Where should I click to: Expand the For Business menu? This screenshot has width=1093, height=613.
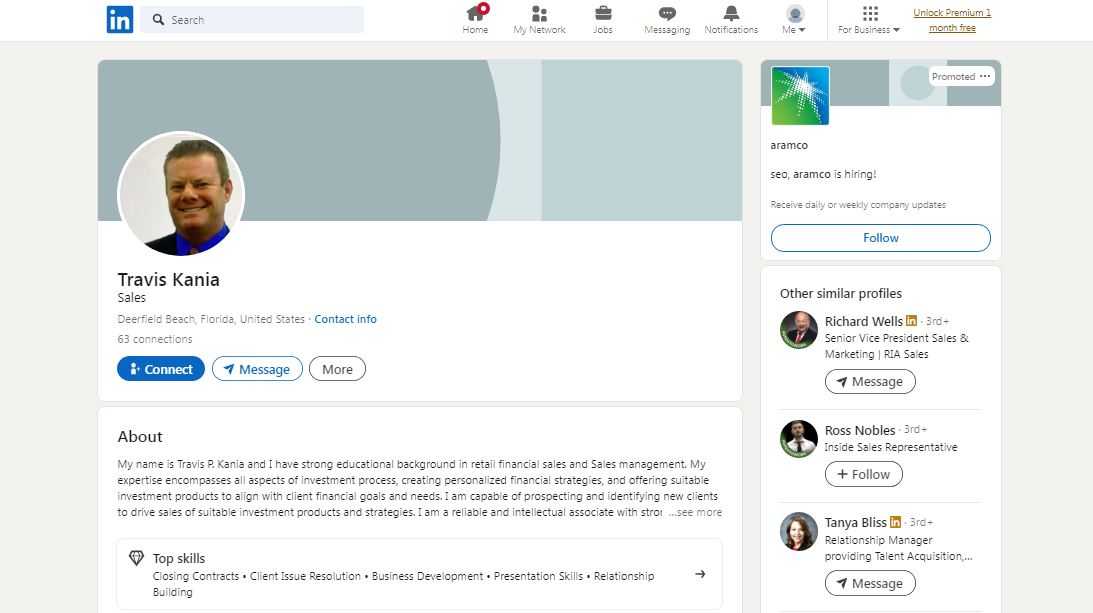869,20
